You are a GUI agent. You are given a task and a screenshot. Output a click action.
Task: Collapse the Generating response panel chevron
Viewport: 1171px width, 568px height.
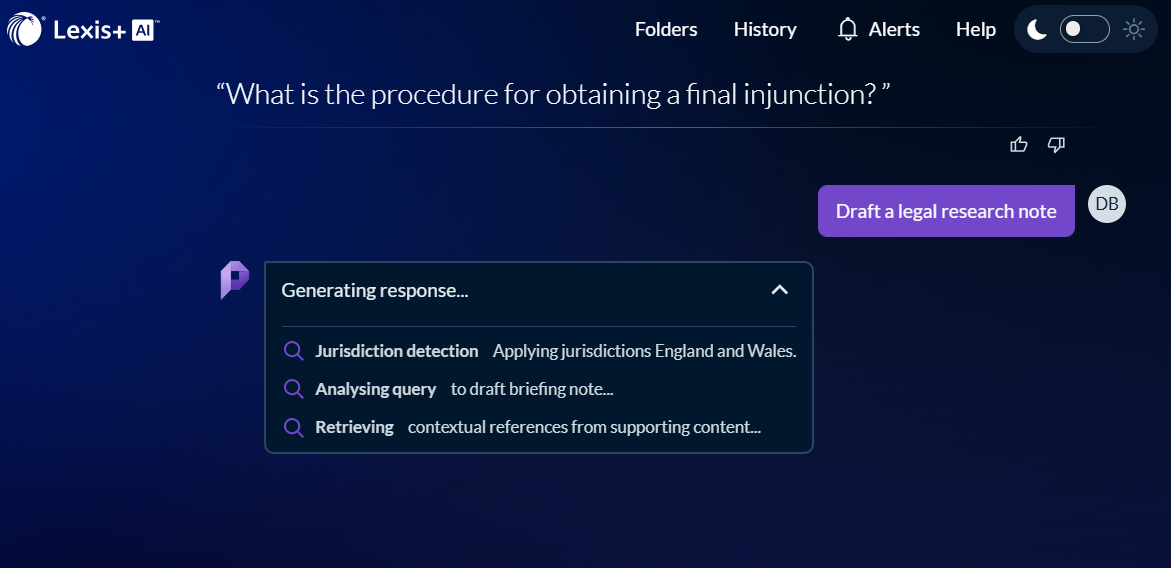[x=780, y=290]
